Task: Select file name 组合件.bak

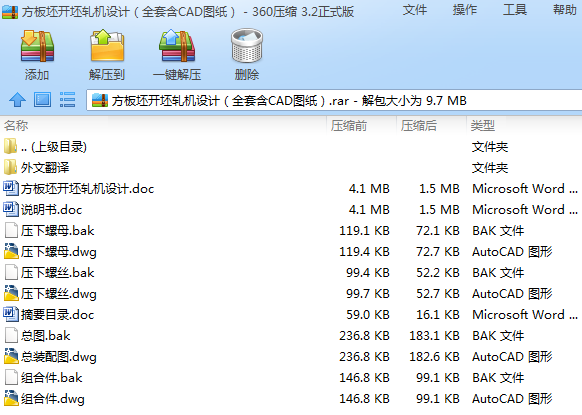Action: (51, 378)
